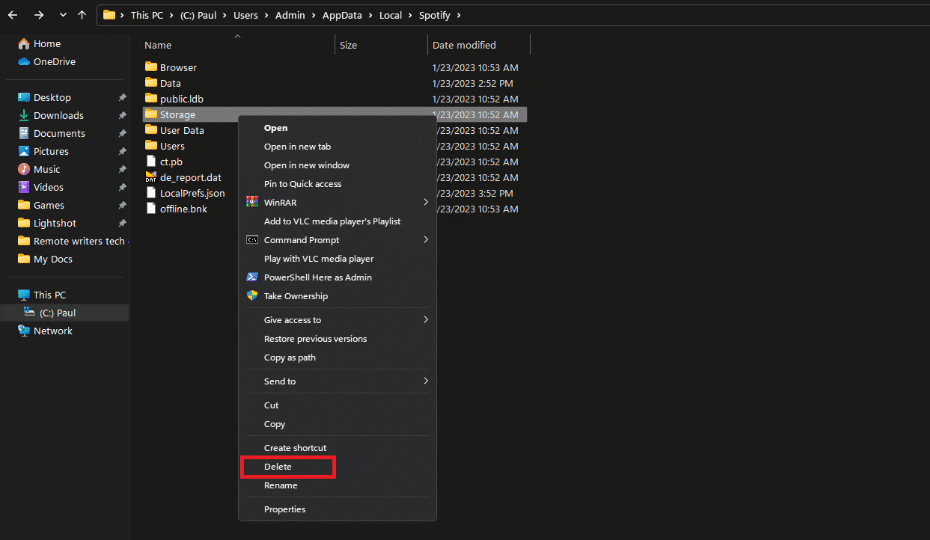Open Documents quick access folder
The image size is (930, 540).
click(x=52, y=134)
